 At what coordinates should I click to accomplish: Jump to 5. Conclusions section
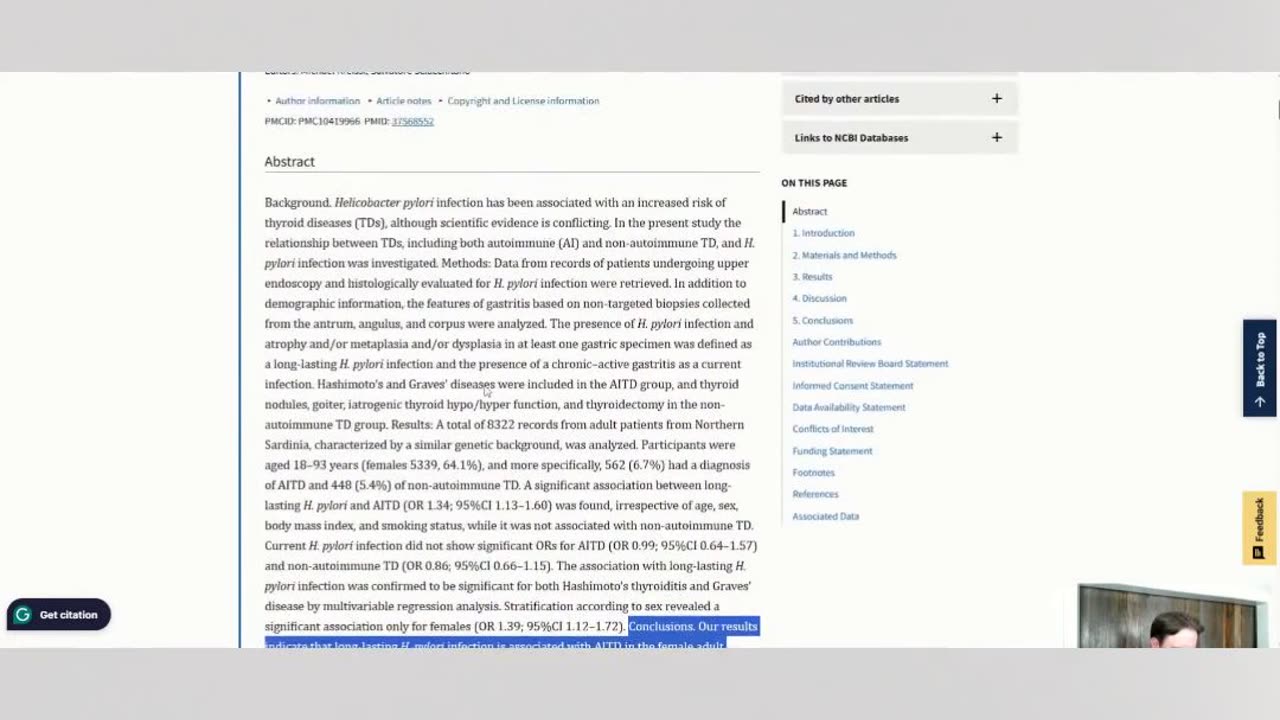tap(822, 320)
